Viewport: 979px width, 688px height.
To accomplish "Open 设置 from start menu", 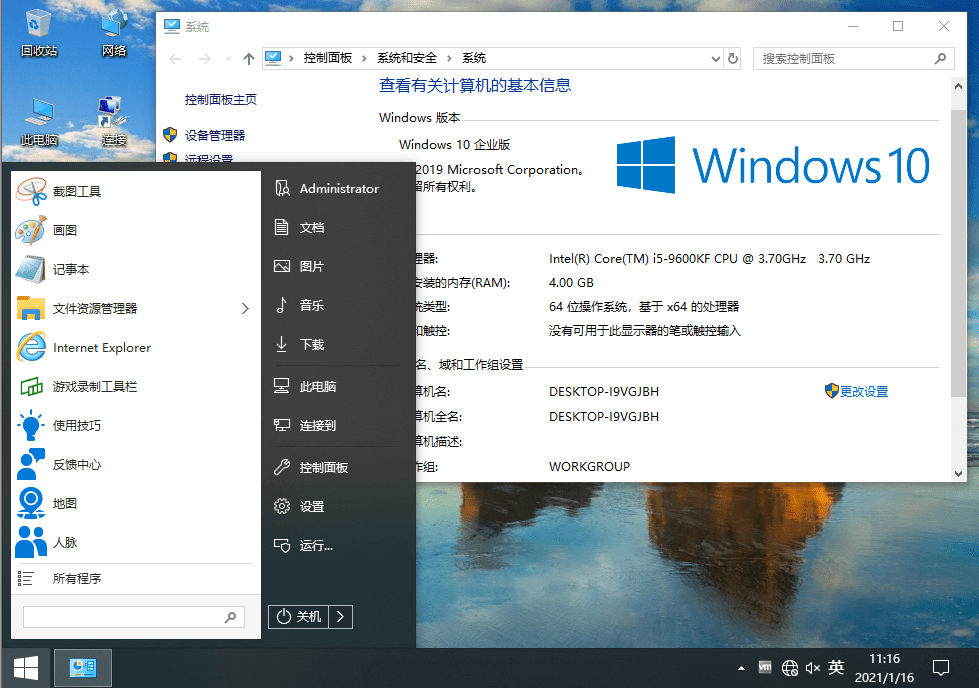I will click(x=338, y=506).
